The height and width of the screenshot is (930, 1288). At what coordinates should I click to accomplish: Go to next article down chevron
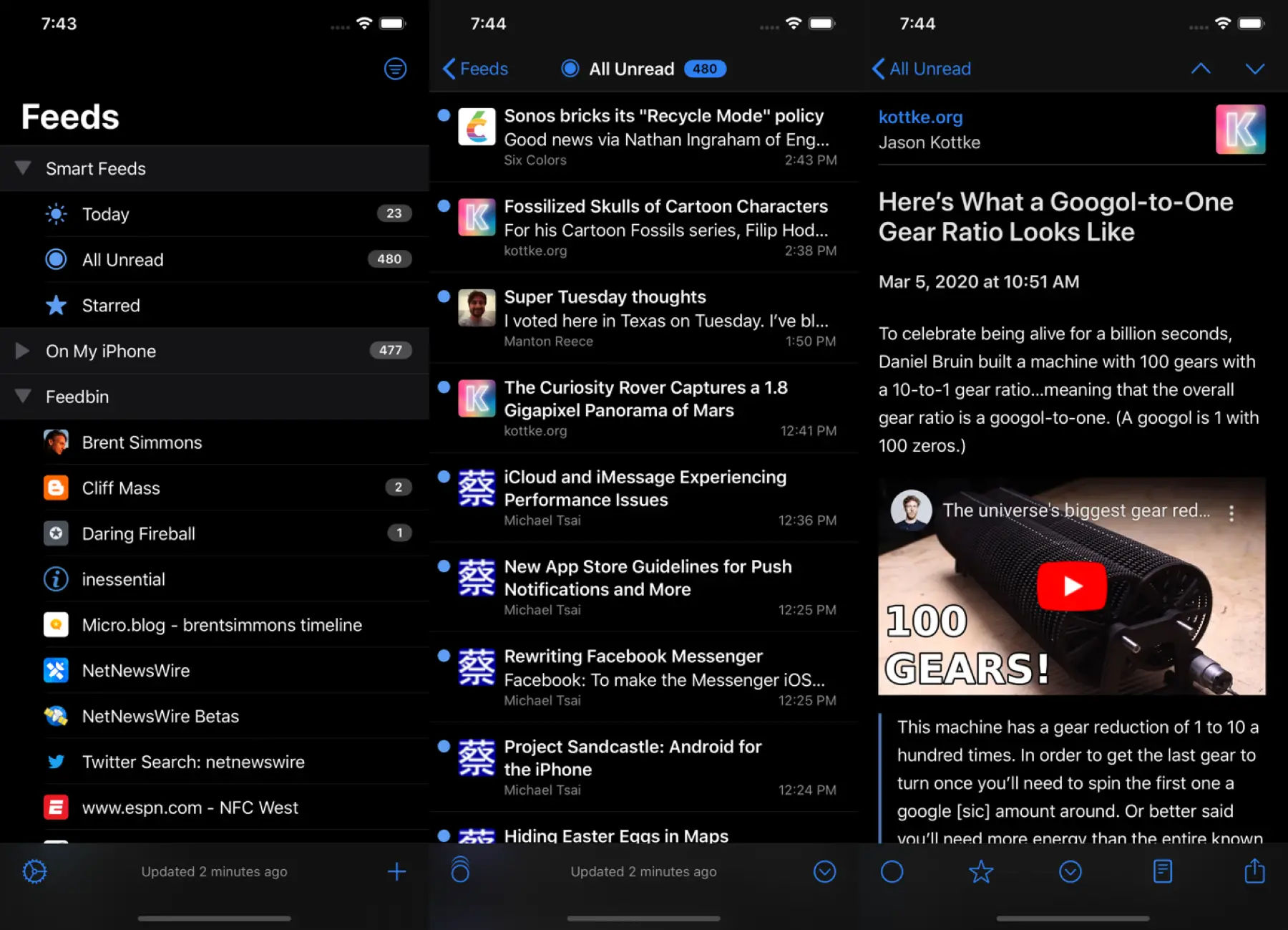point(1254,69)
